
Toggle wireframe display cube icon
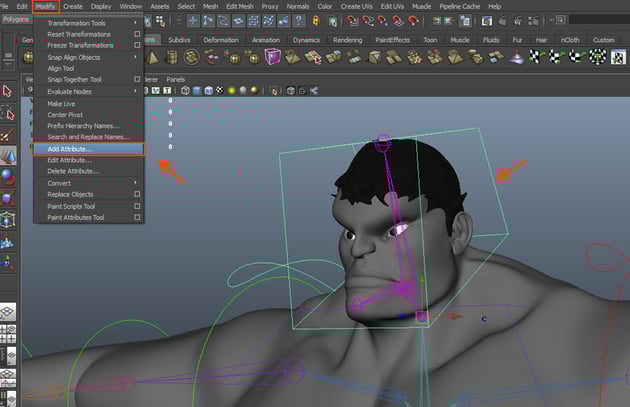click(x=185, y=91)
